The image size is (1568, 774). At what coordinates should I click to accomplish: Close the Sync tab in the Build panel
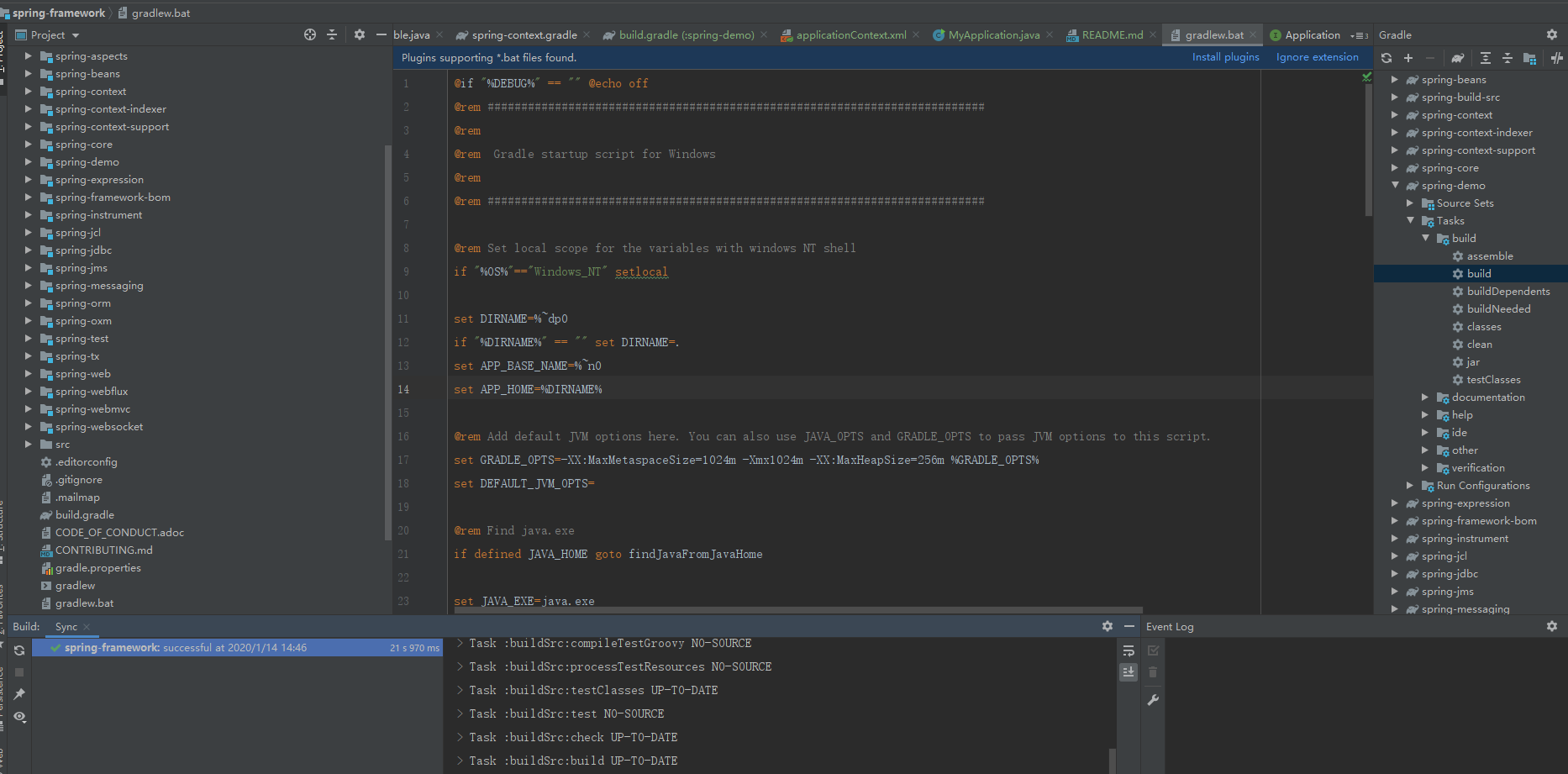(87, 627)
